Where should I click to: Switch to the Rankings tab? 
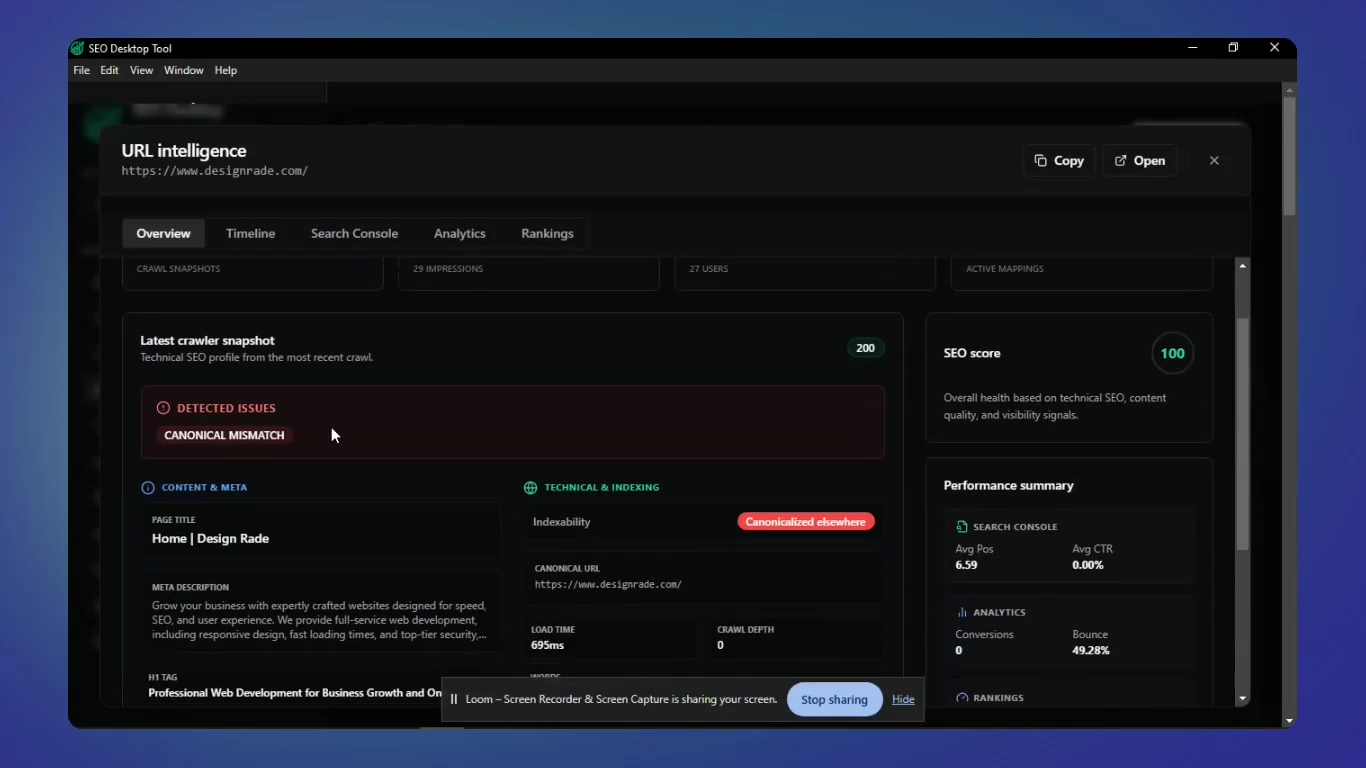click(x=547, y=233)
